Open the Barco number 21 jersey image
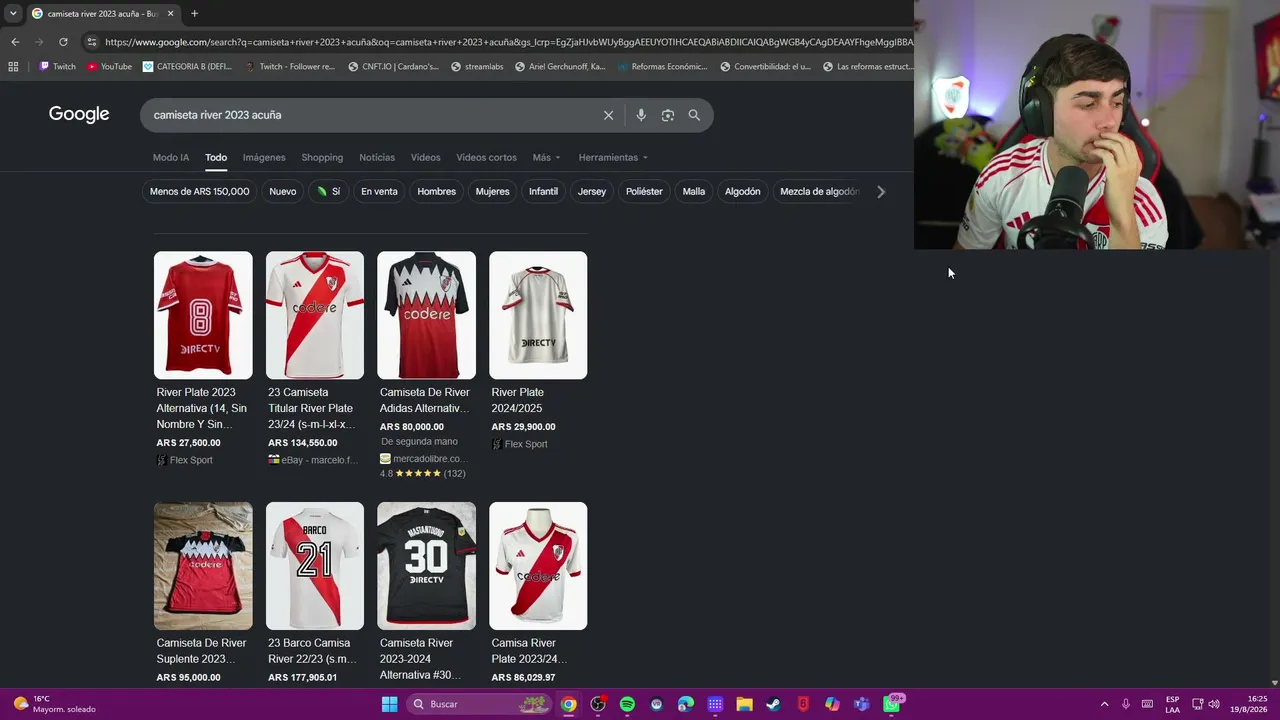1280x720 pixels. click(315, 566)
